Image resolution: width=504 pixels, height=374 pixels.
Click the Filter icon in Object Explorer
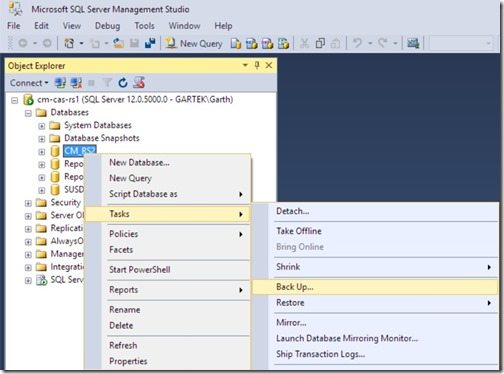pyautogui.click(x=107, y=83)
